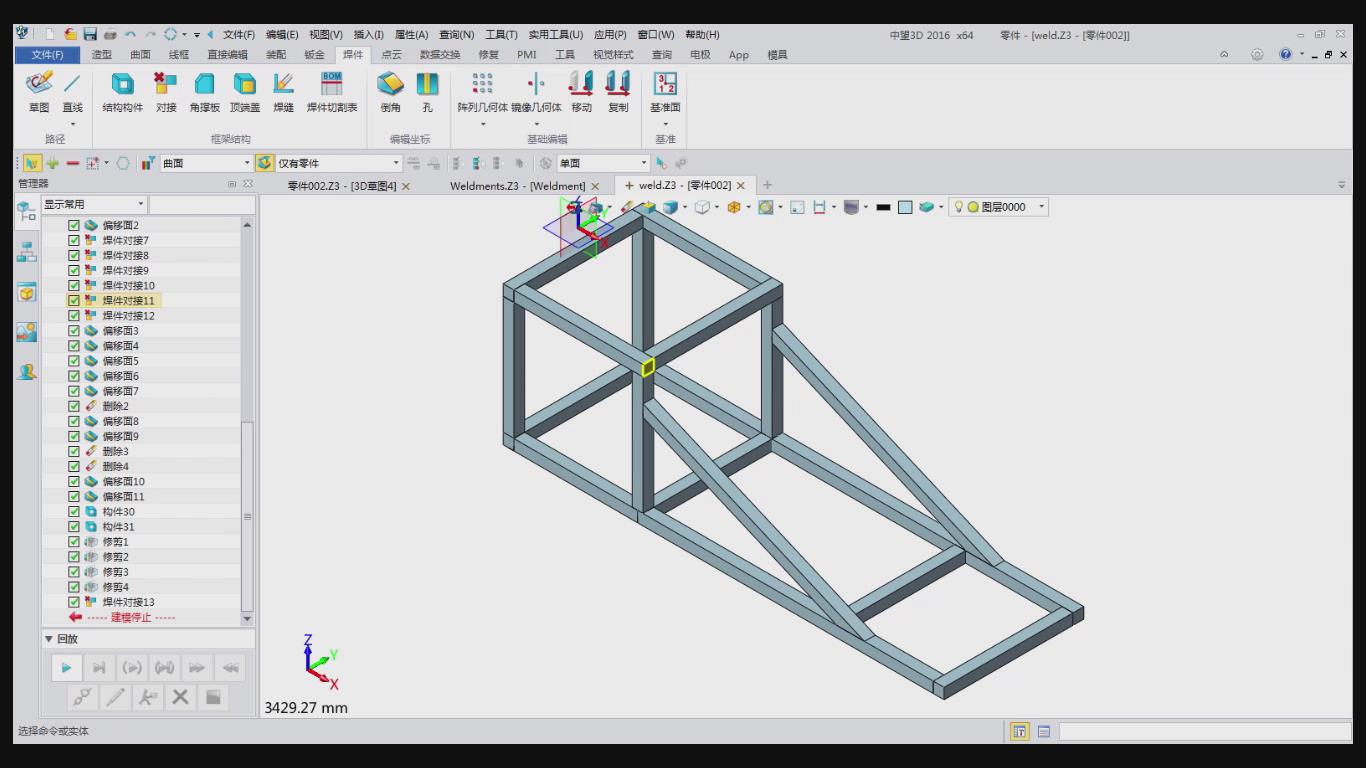The height and width of the screenshot is (768, 1366).
Task: Click the command input field in status bar
Action: click(1204, 731)
